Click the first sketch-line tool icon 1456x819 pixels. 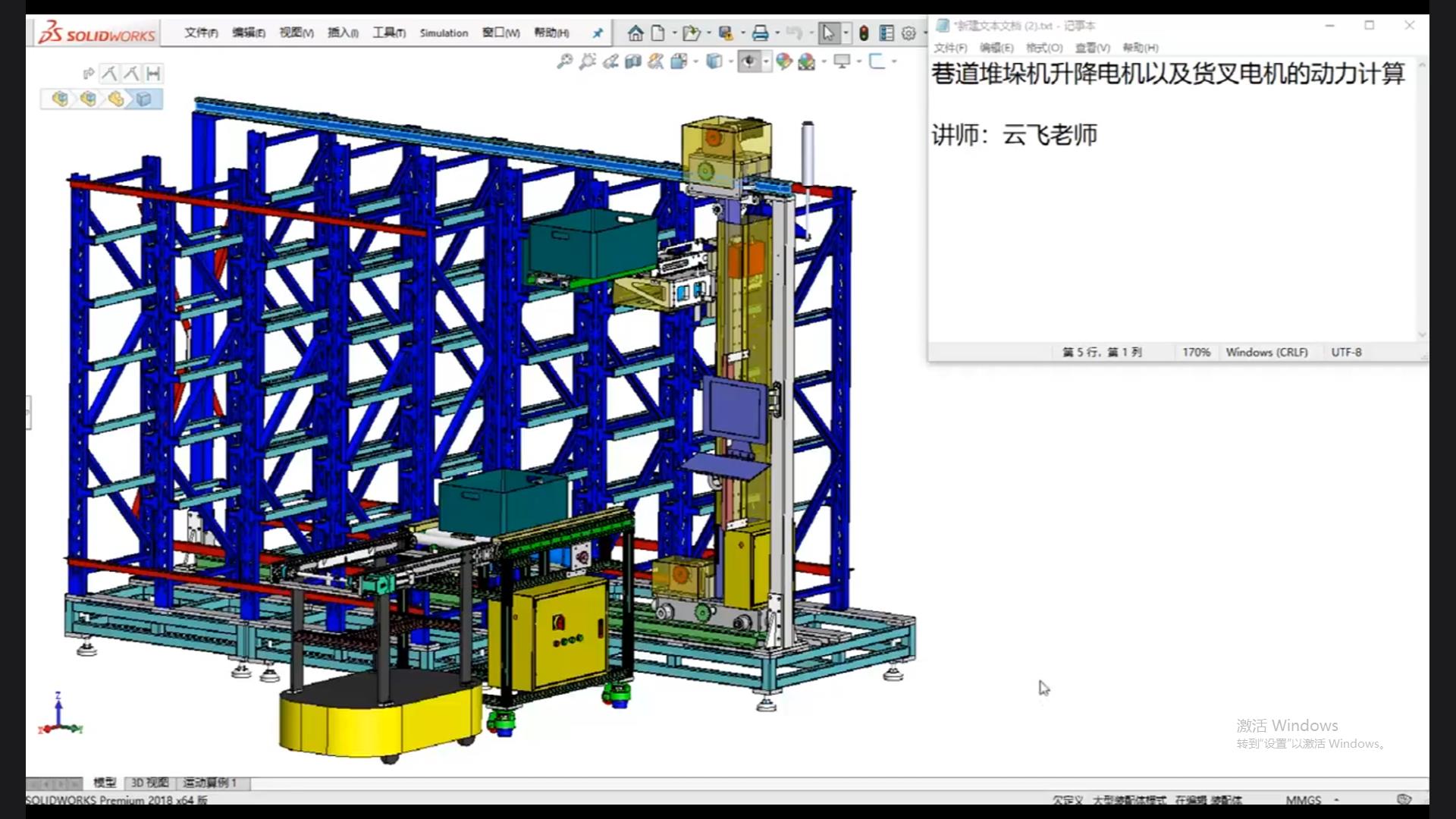click(x=109, y=74)
